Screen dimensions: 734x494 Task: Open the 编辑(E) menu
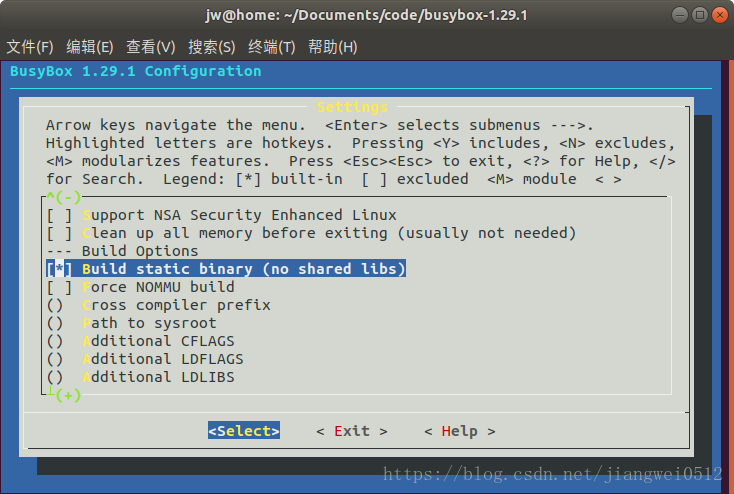(90, 47)
